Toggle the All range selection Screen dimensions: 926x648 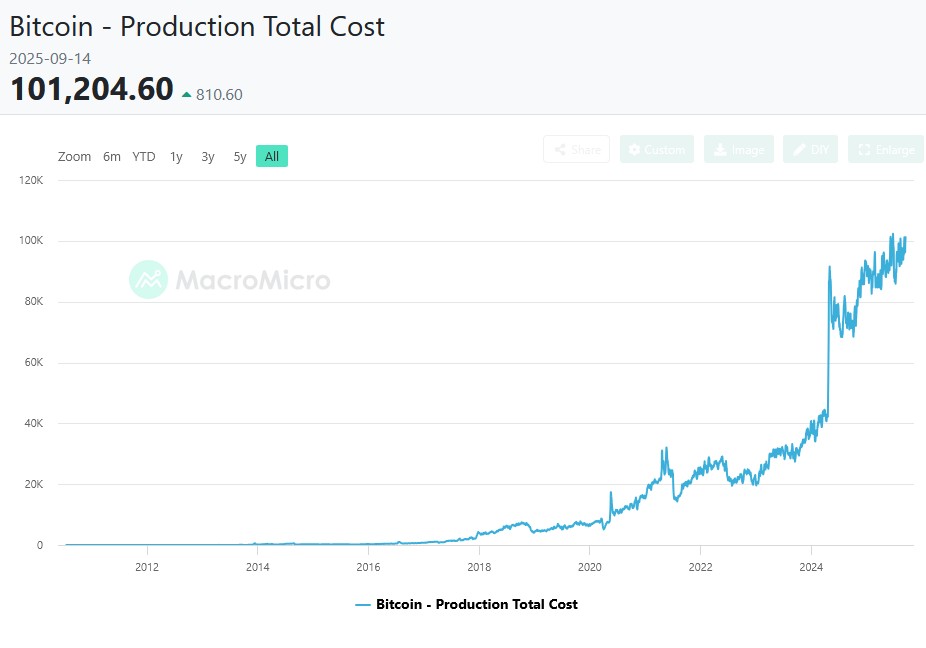click(x=271, y=157)
